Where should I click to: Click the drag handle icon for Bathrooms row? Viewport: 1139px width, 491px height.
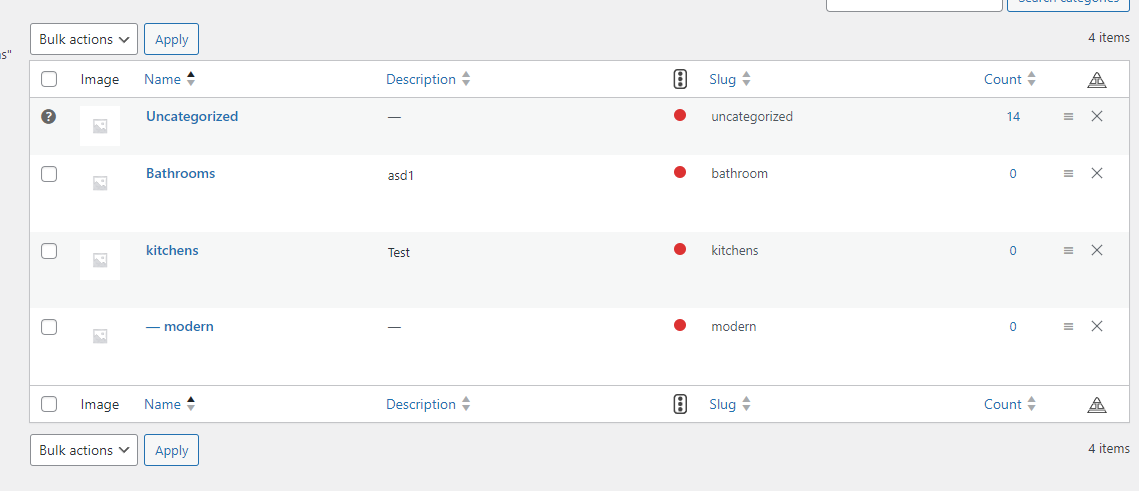click(x=1068, y=174)
